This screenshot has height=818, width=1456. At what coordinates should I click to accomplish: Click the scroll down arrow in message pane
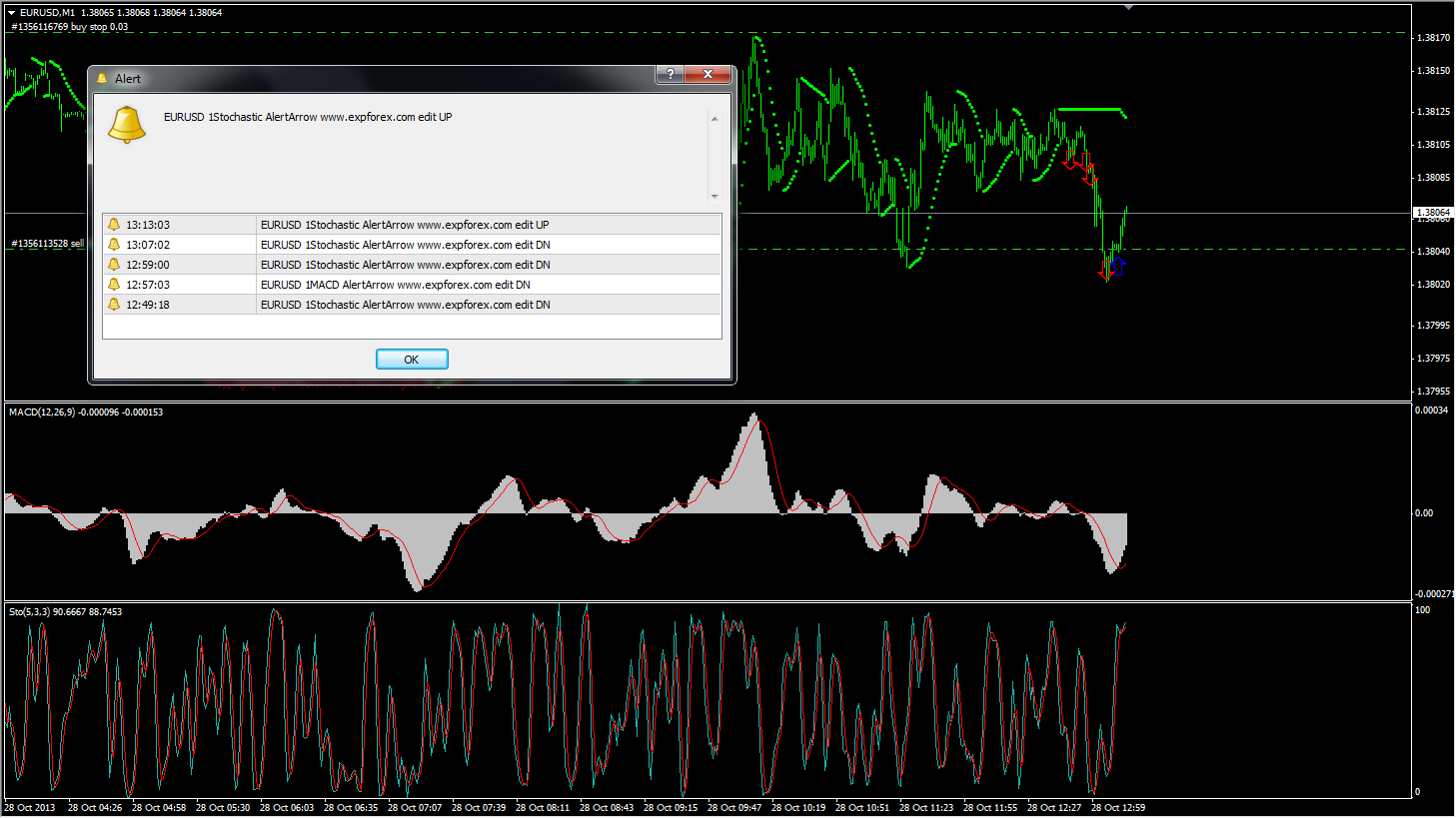[x=715, y=197]
